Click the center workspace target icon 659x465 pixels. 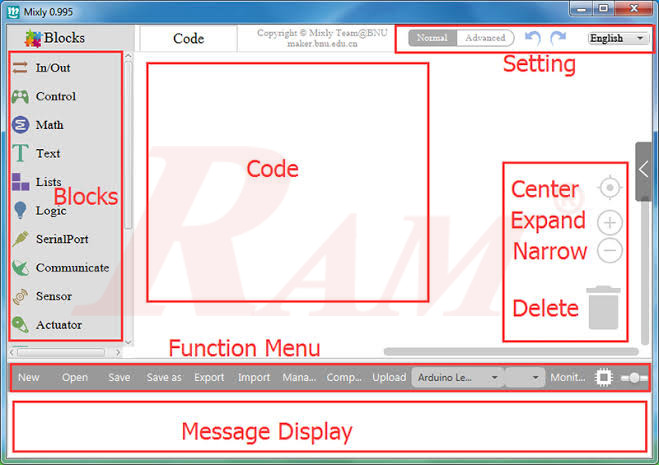(609, 188)
